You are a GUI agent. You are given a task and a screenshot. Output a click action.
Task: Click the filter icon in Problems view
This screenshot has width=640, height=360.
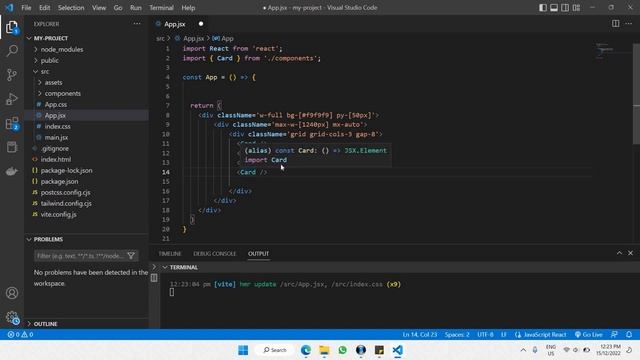pyautogui.click(x=131, y=256)
